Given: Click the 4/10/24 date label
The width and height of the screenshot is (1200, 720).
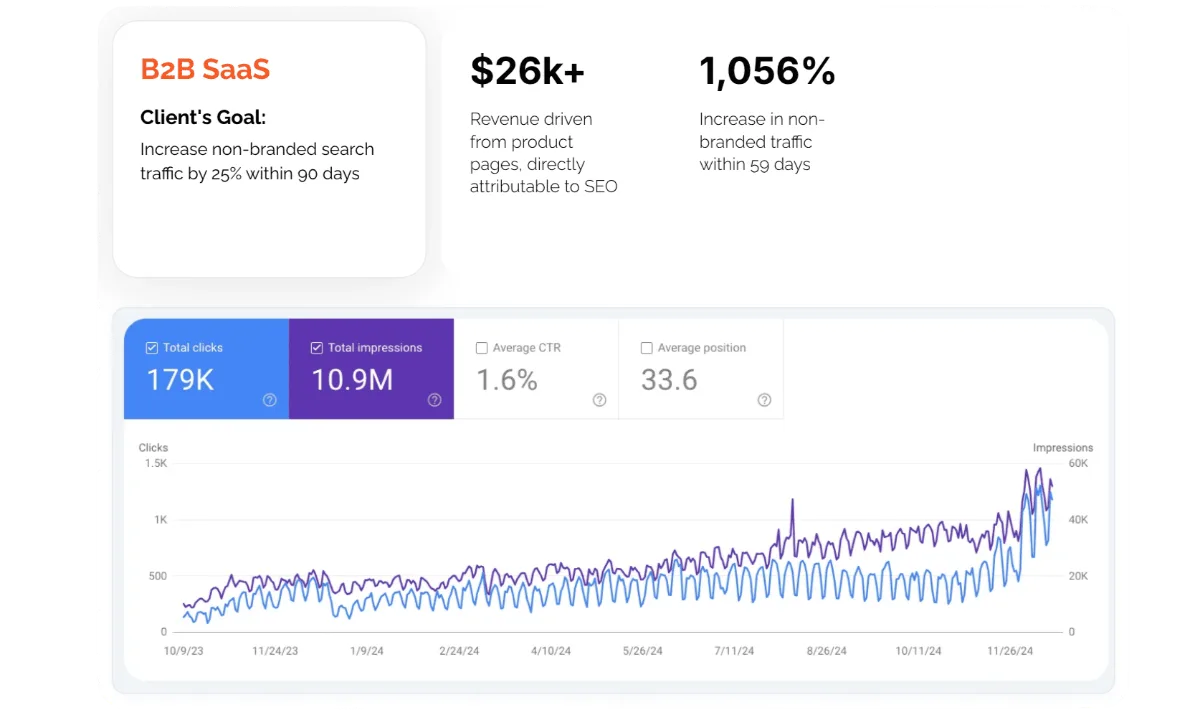Looking at the screenshot, I should coord(551,650).
